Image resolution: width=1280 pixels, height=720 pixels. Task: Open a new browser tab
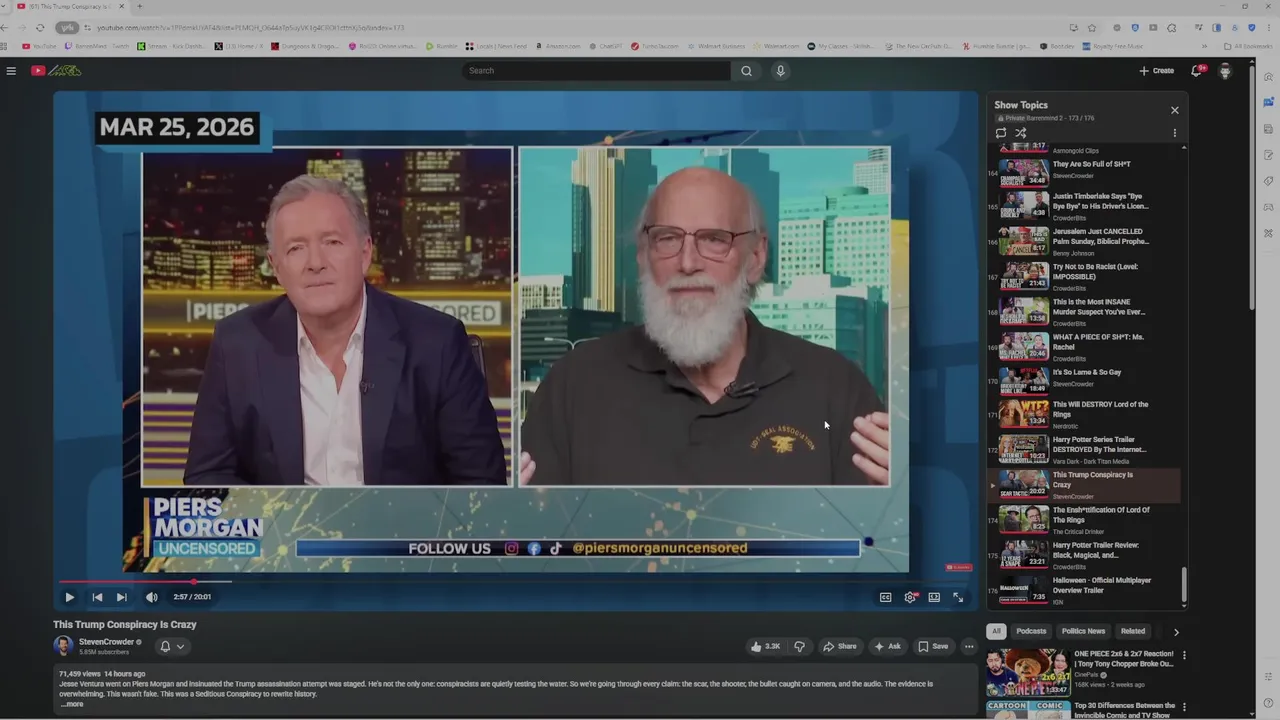click(x=139, y=6)
